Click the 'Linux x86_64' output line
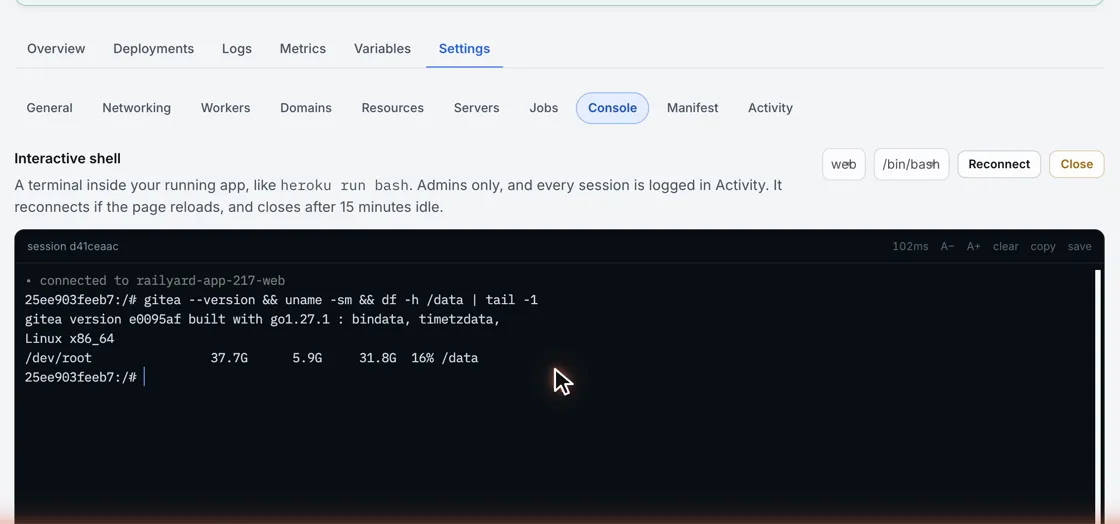This screenshot has width=1120, height=524. pos(69,338)
